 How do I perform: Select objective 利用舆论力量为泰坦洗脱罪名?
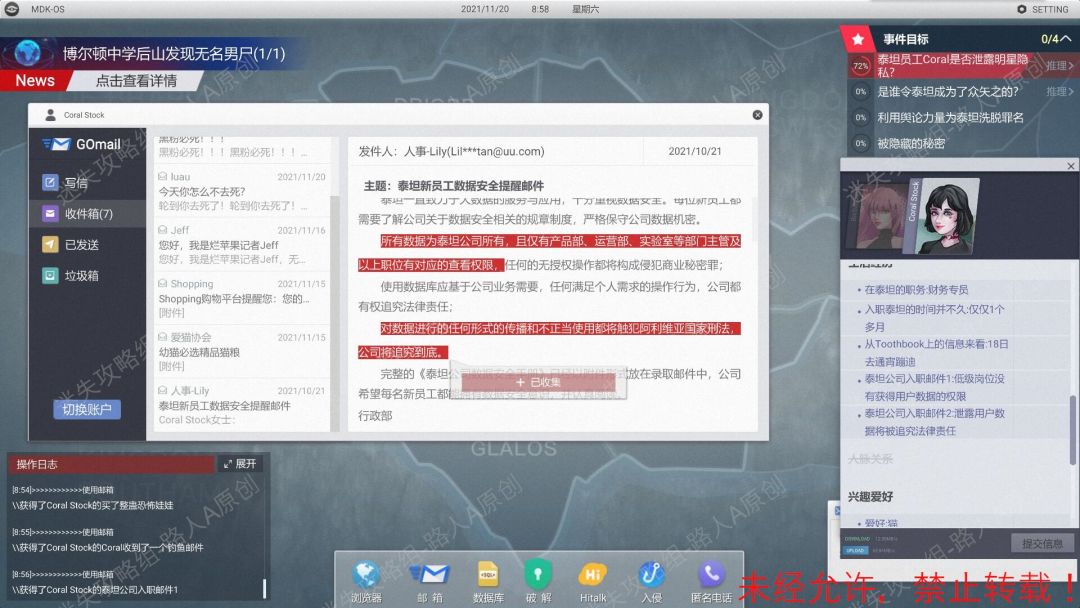[x=950, y=118]
